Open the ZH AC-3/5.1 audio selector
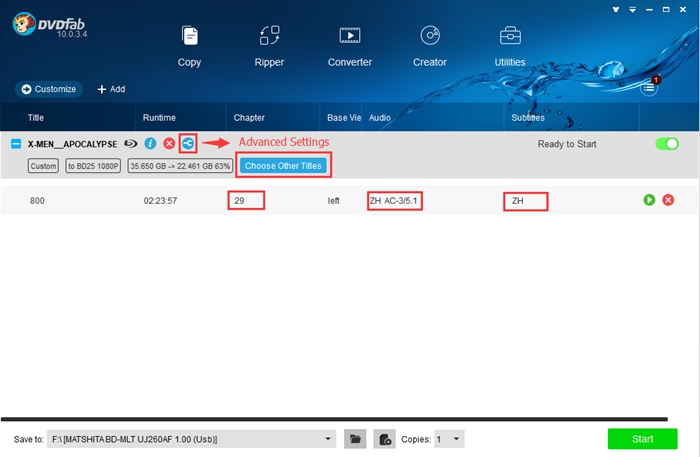 394,201
